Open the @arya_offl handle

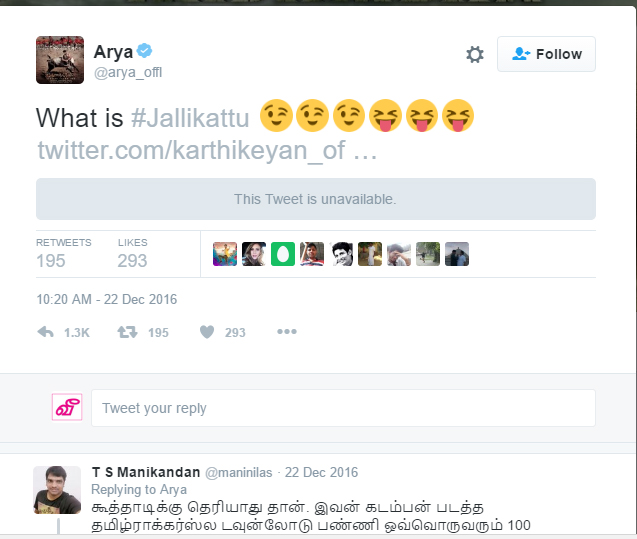(128, 72)
